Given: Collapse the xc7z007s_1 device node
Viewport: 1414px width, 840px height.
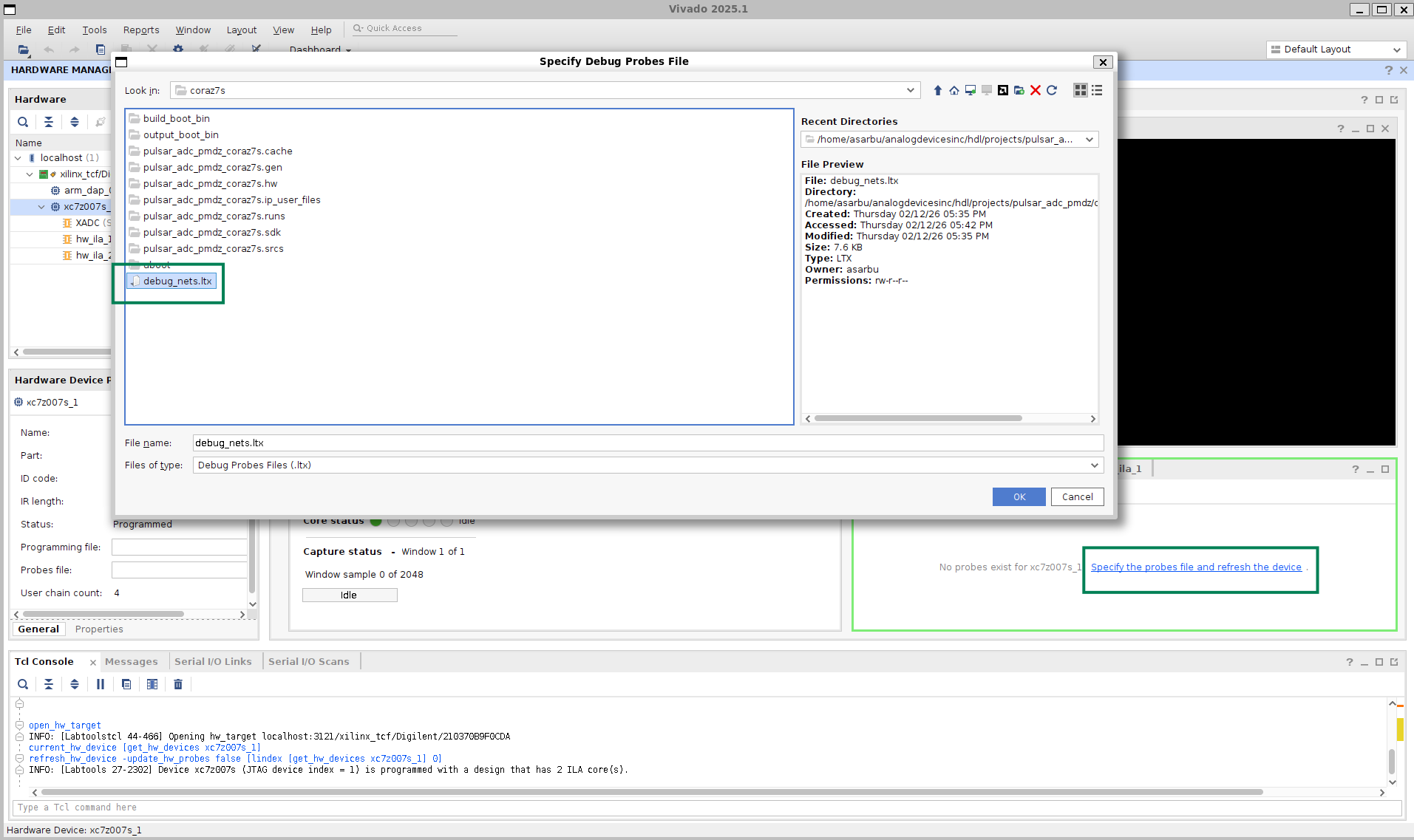Looking at the screenshot, I should click(x=41, y=207).
